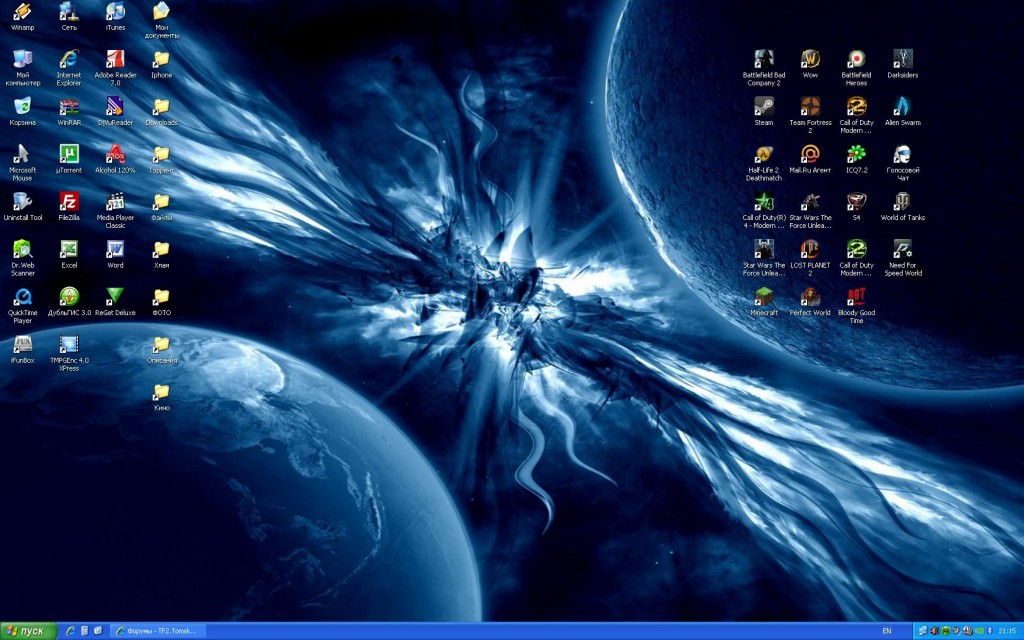1024x640 pixels.
Task: Click the Мой компьютер icon
Action: click(x=22, y=67)
